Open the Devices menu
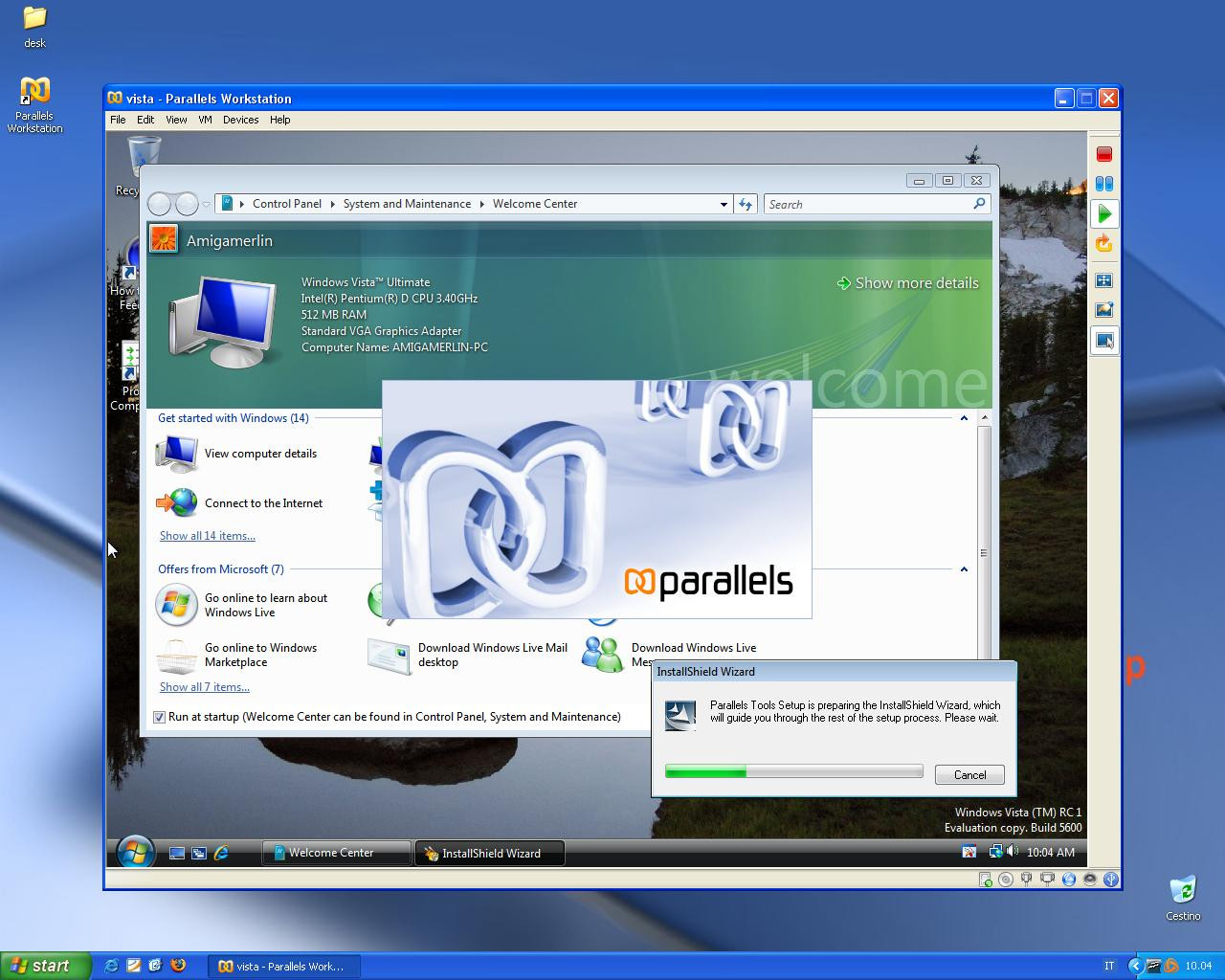This screenshot has height=980, width=1225. [240, 120]
